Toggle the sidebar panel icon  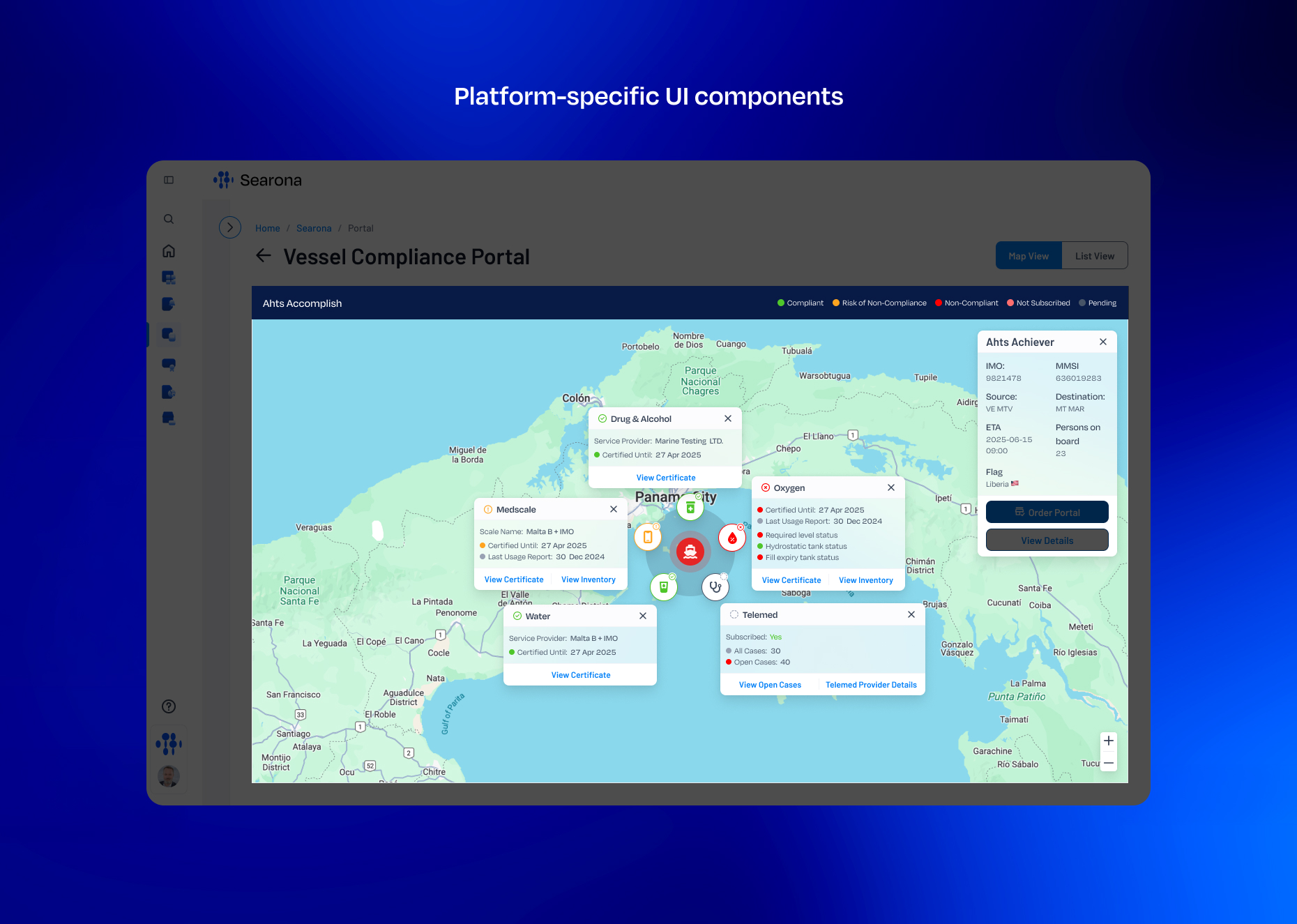(169, 180)
